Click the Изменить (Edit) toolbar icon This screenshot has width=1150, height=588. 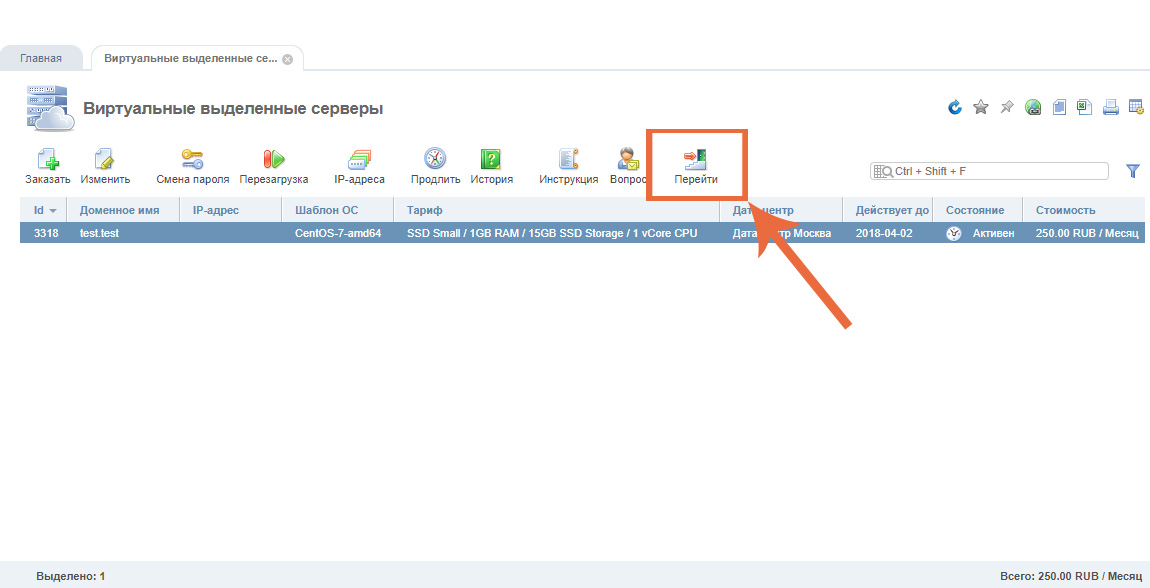coord(105,159)
